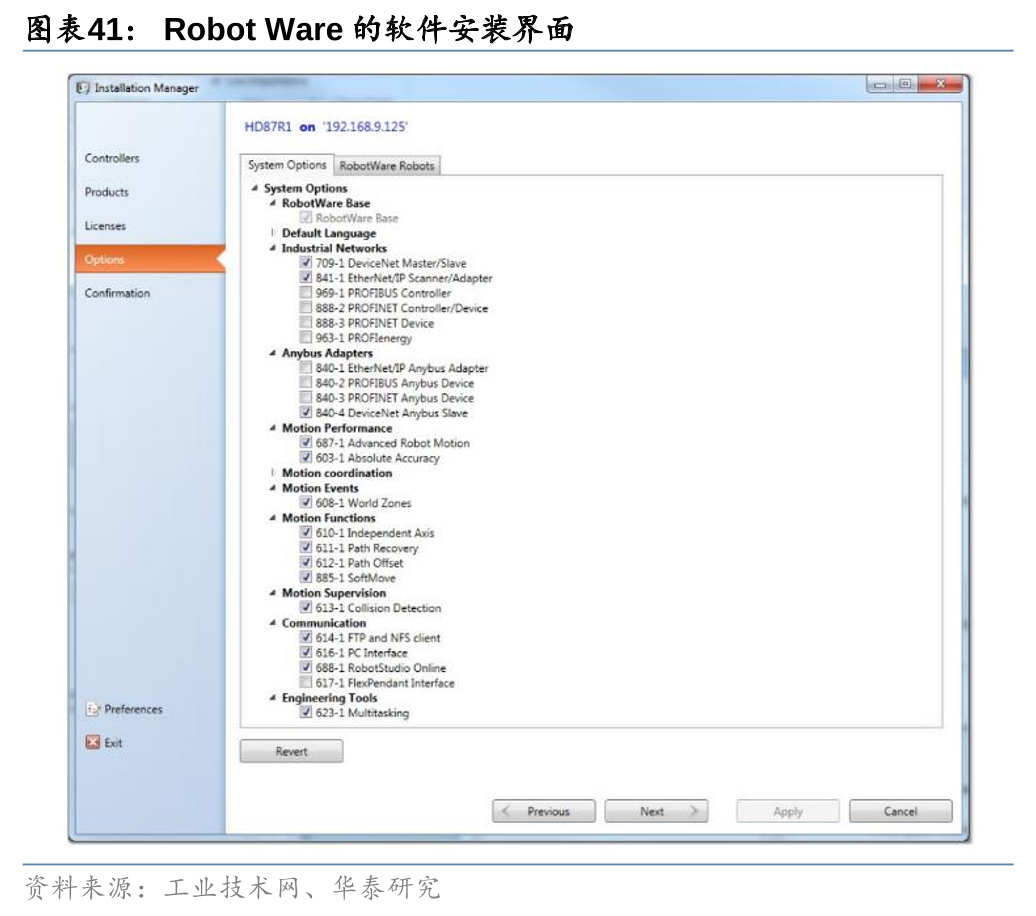
Task: Collapse the Anybus Adapters group
Action: point(272,354)
